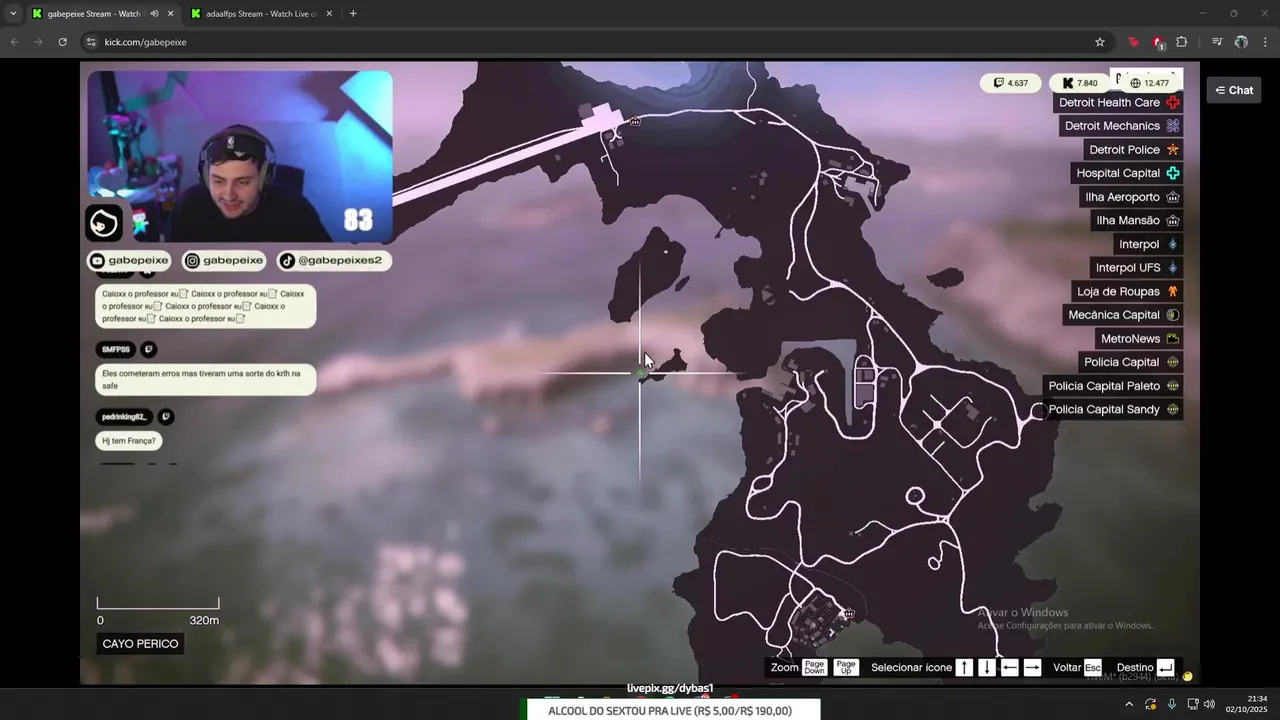Click the 'Hj tem França?' chat message
1280x720 pixels.
click(x=129, y=440)
